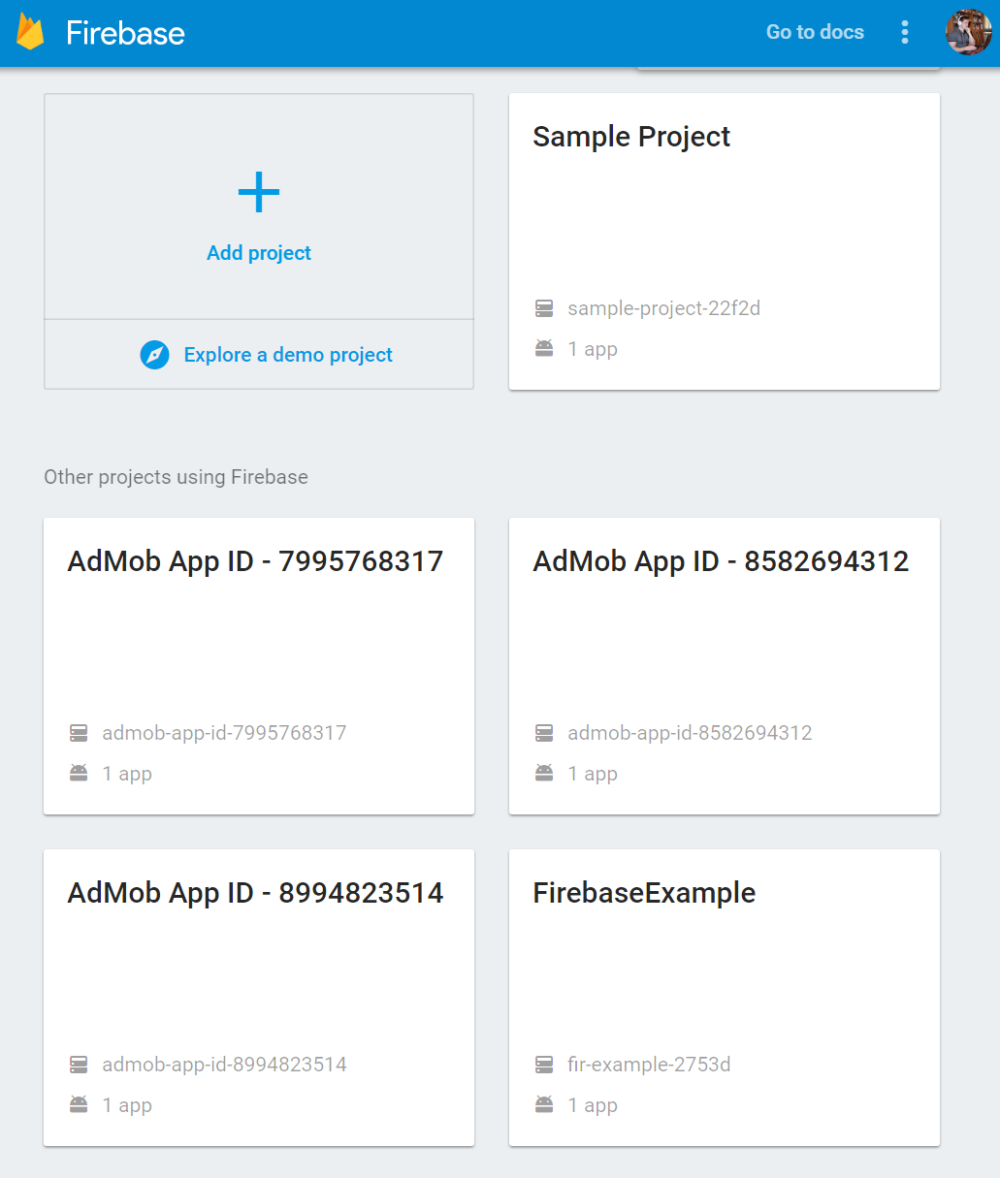This screenshot has width=1000, height=1178.
Task: Click the 1 app label on AdMob App ID 8994823514
Action: pyautogui.click(x=127, y=1105)
